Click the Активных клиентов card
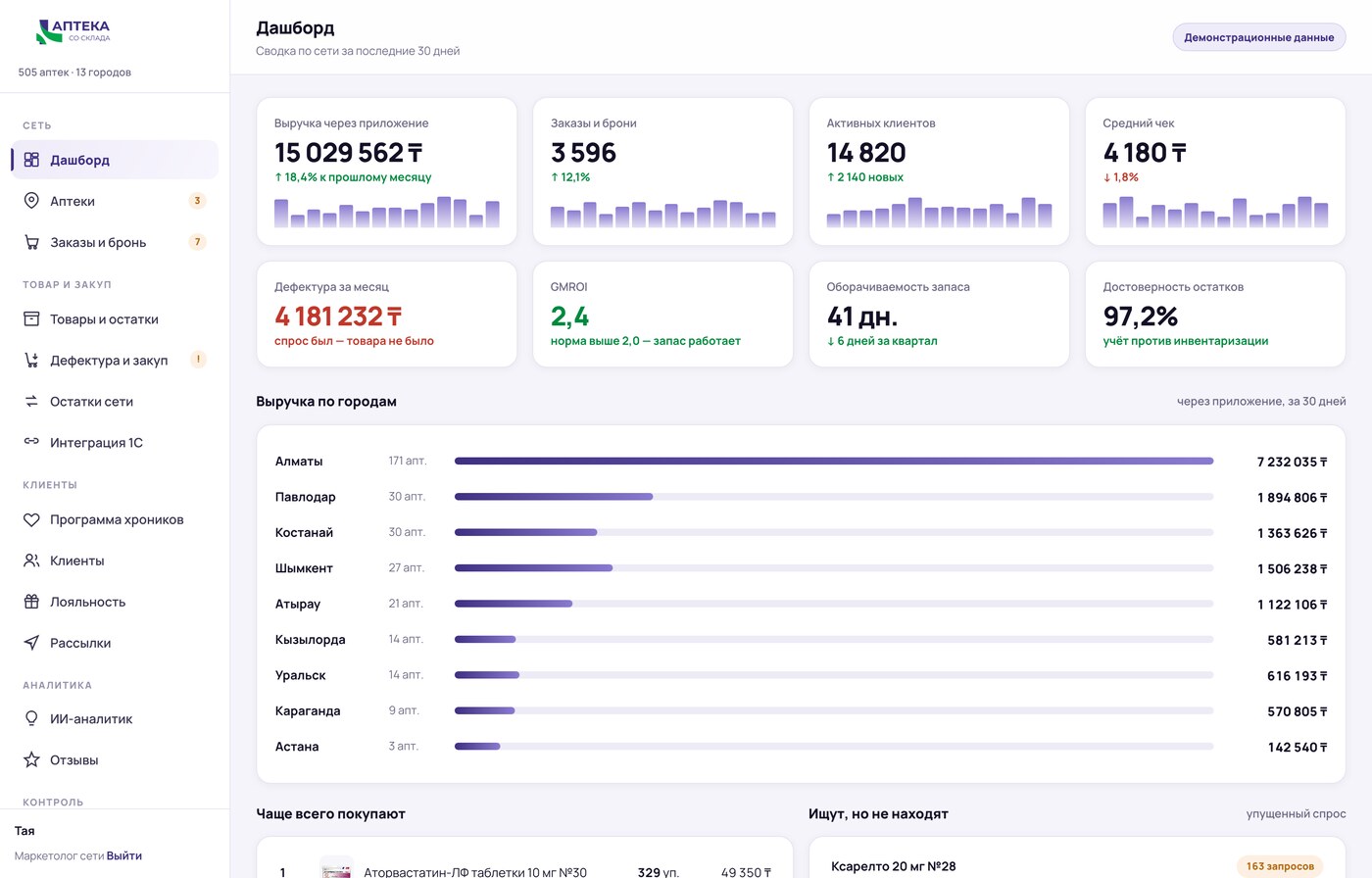The image size is (1372, 878). tap(939, 171)
